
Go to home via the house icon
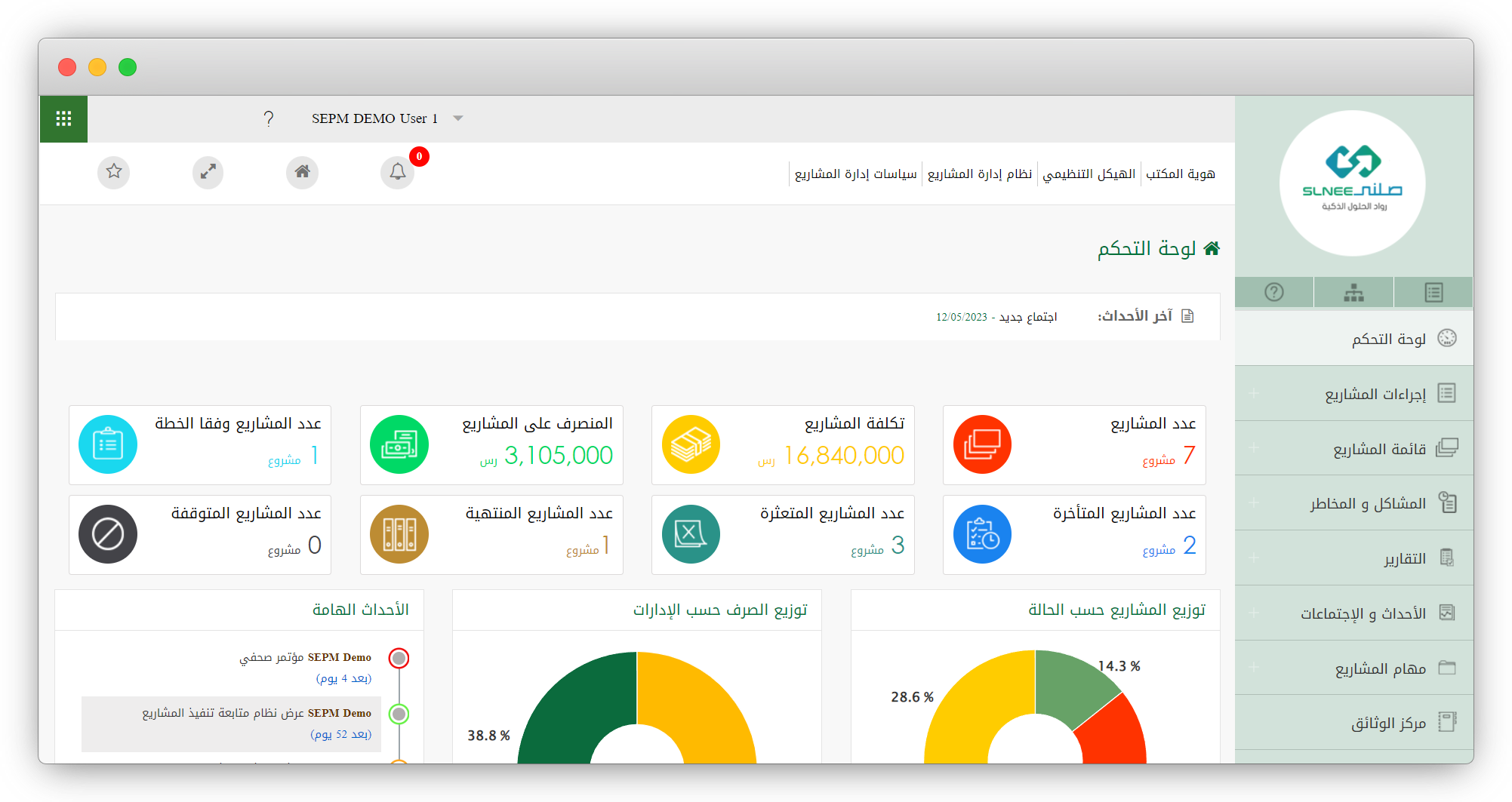click(302, 172)
